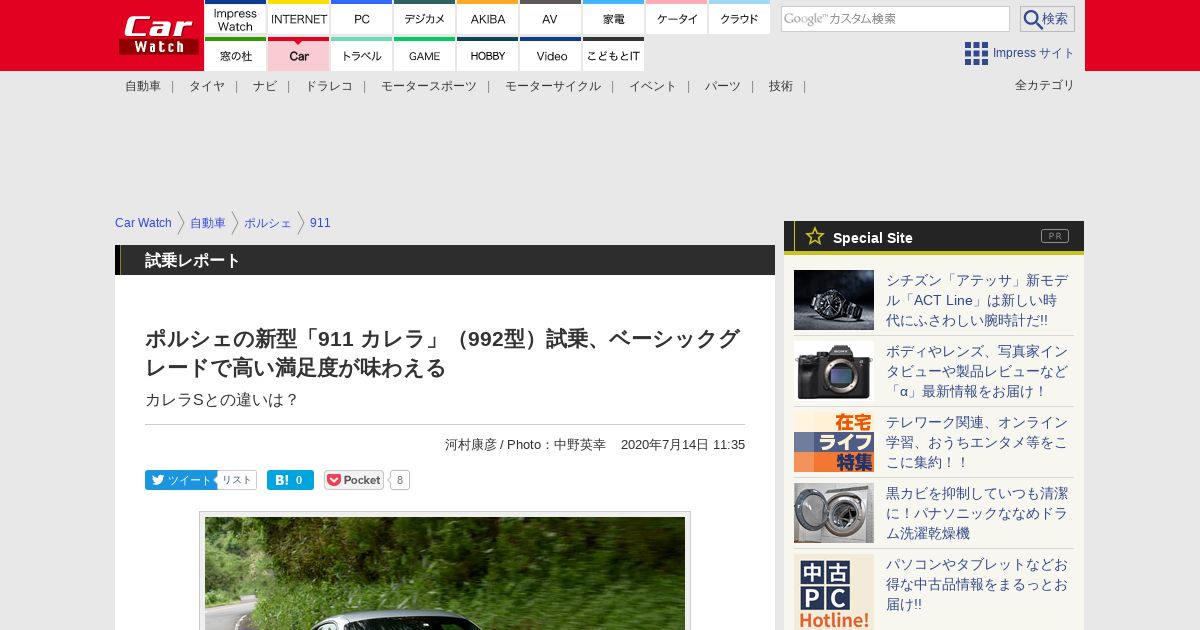Click the Pocket save button
This screenshot has height=630, width=1200.
click(354, 480)
